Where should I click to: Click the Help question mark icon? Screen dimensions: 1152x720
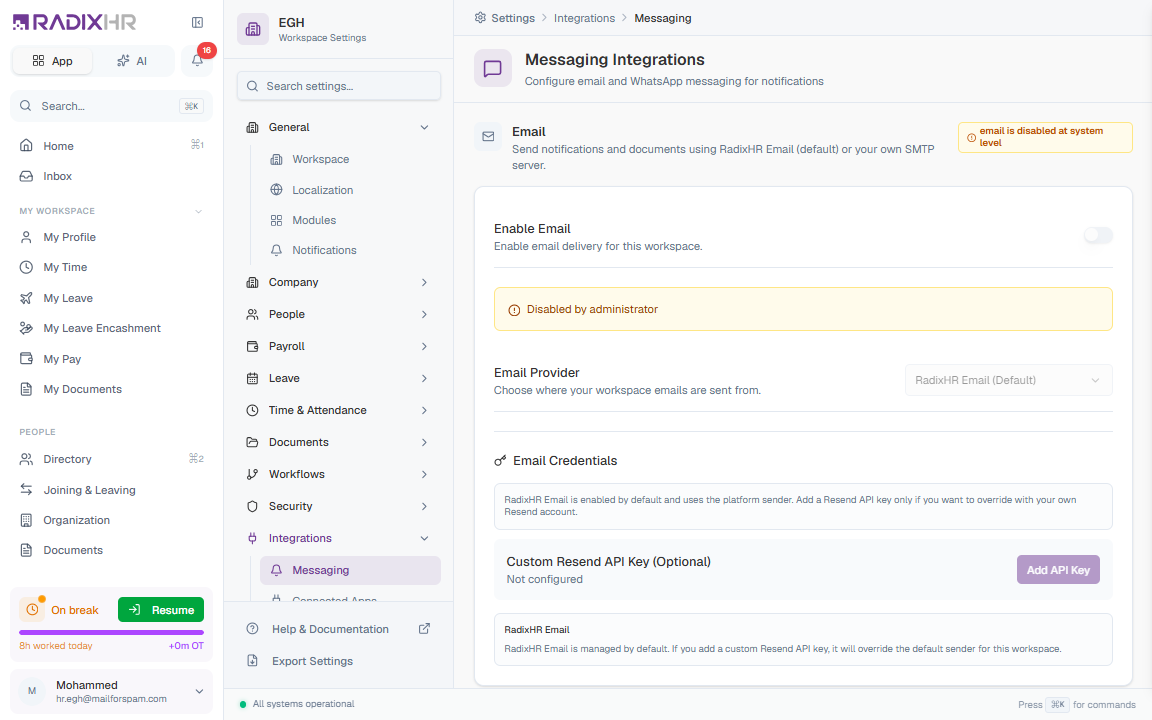click(253, 629)
